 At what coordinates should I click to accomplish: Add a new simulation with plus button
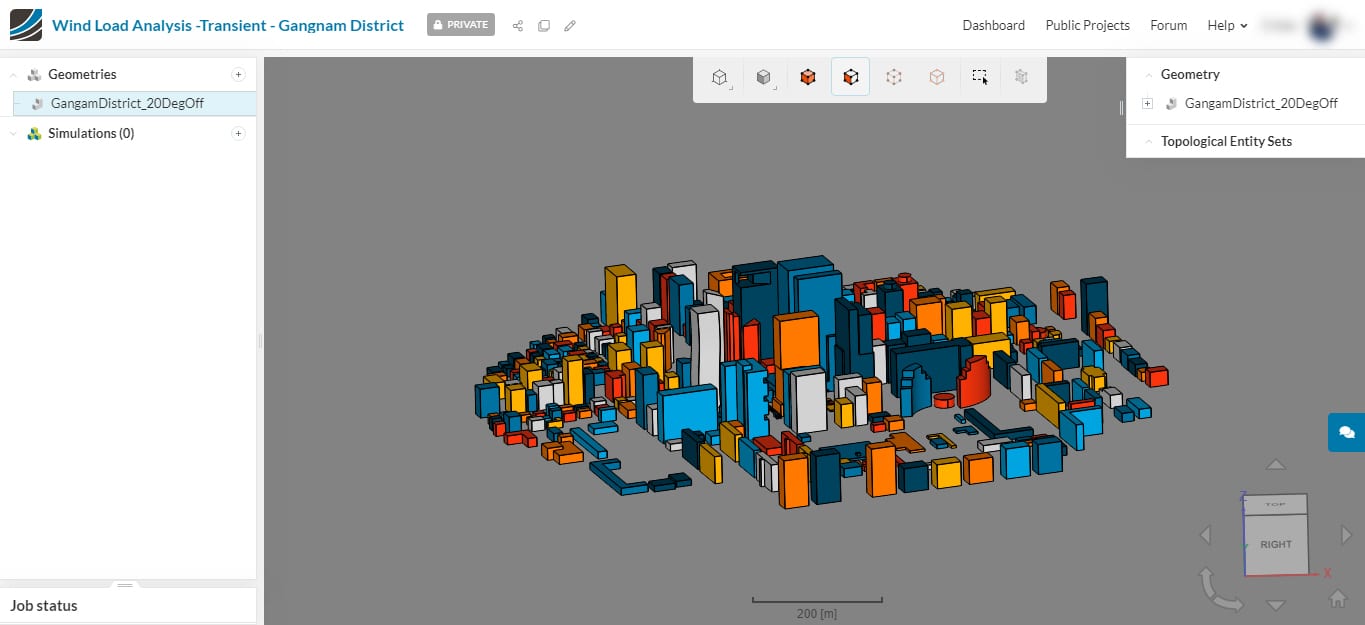coord(238,133)
